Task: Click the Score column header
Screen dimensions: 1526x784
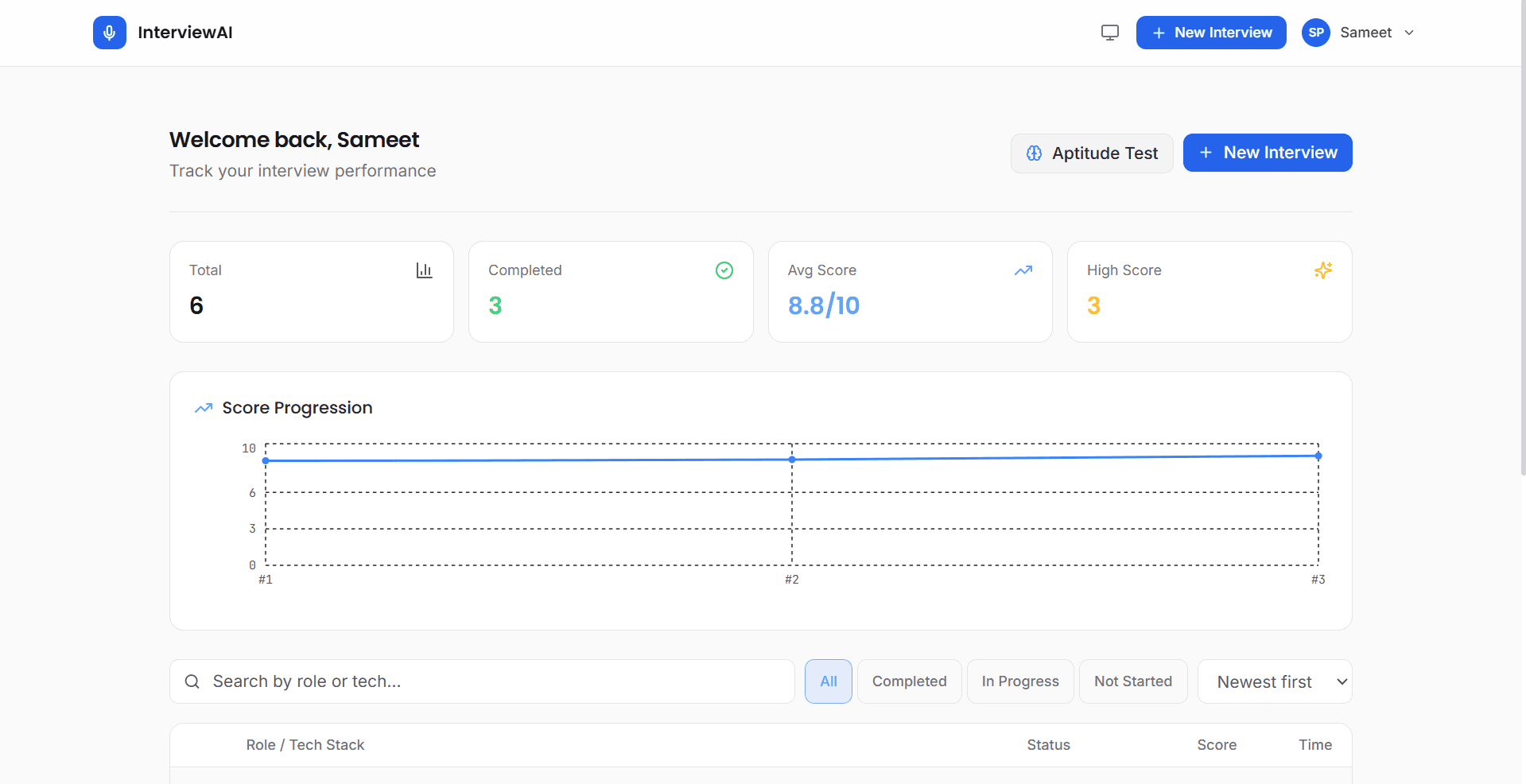Action: 1217,745
